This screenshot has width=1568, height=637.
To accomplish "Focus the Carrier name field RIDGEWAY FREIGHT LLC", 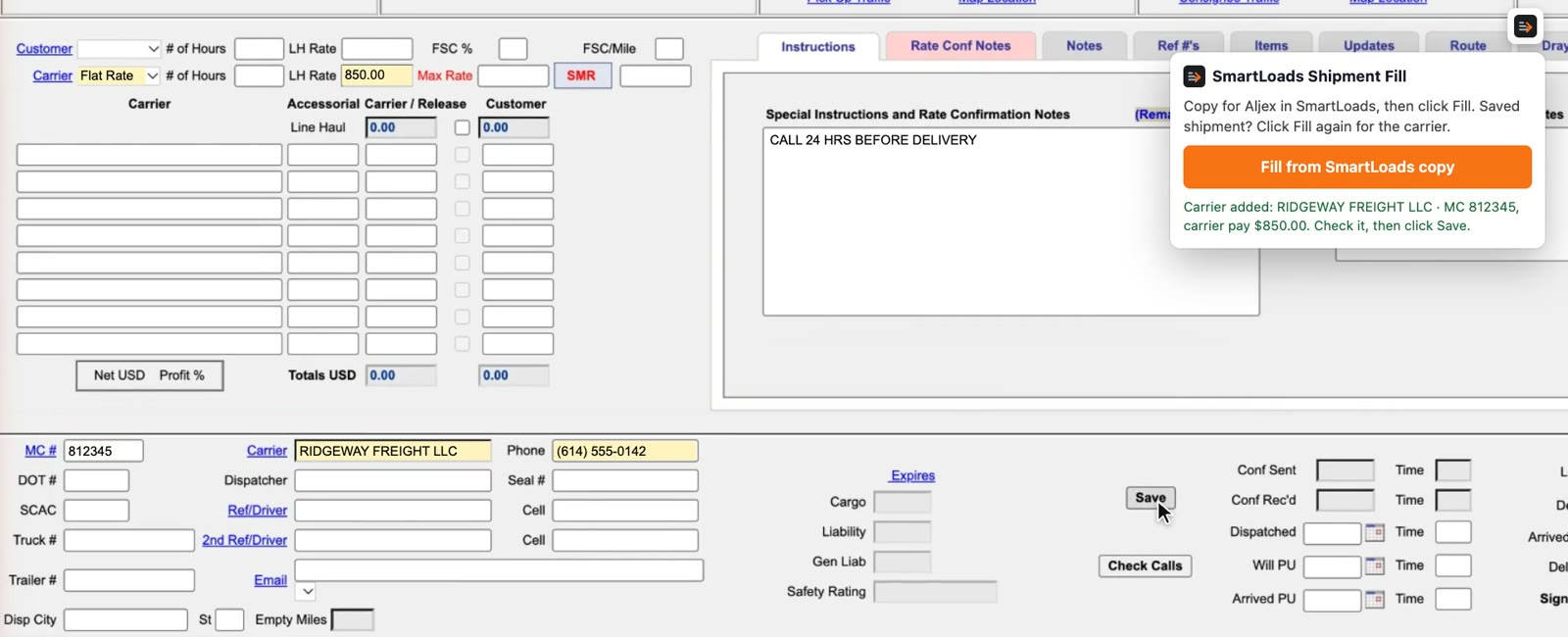I will point(393,451).
